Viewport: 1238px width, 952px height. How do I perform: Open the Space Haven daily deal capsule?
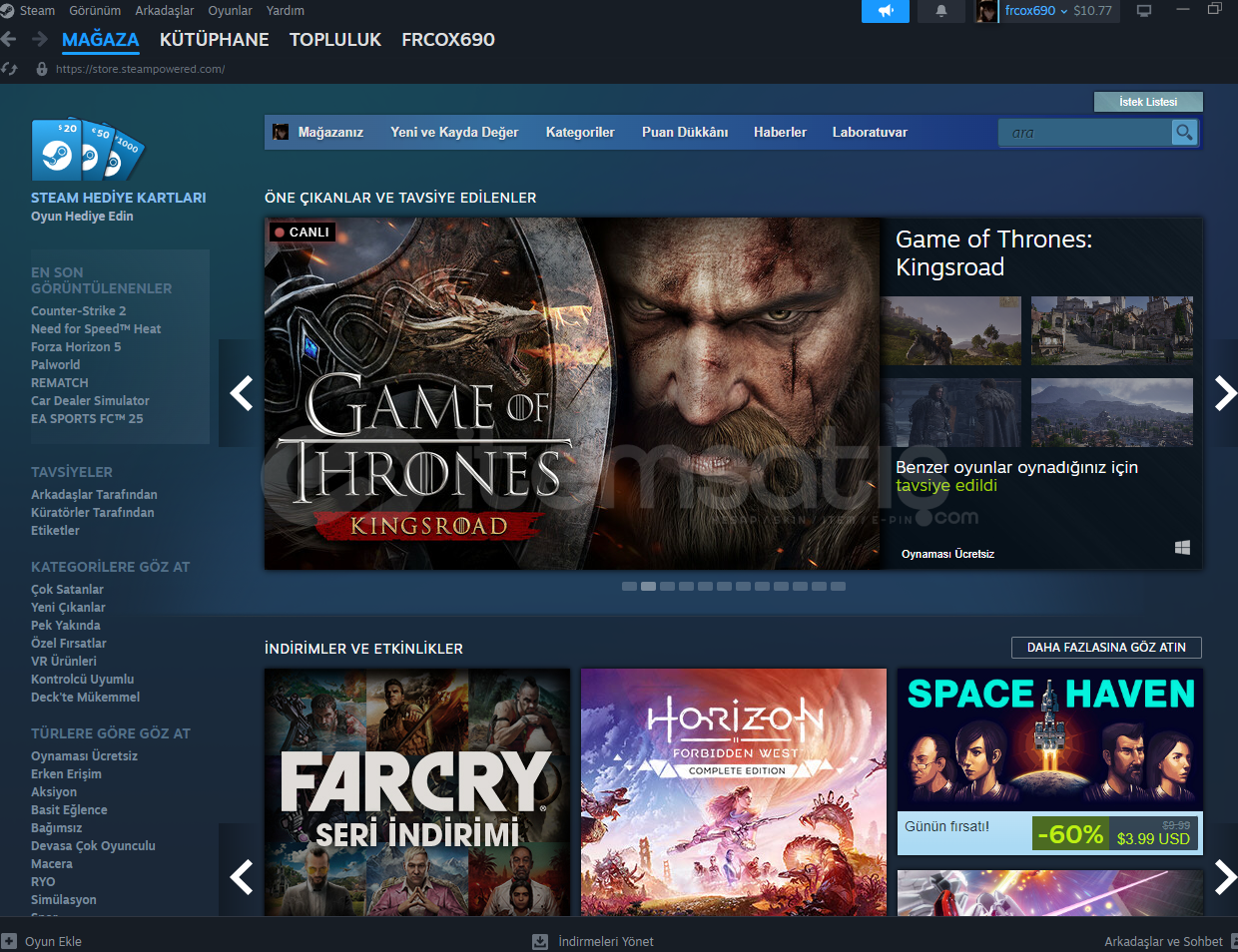pyautogui.click(x=1050, y=762)
